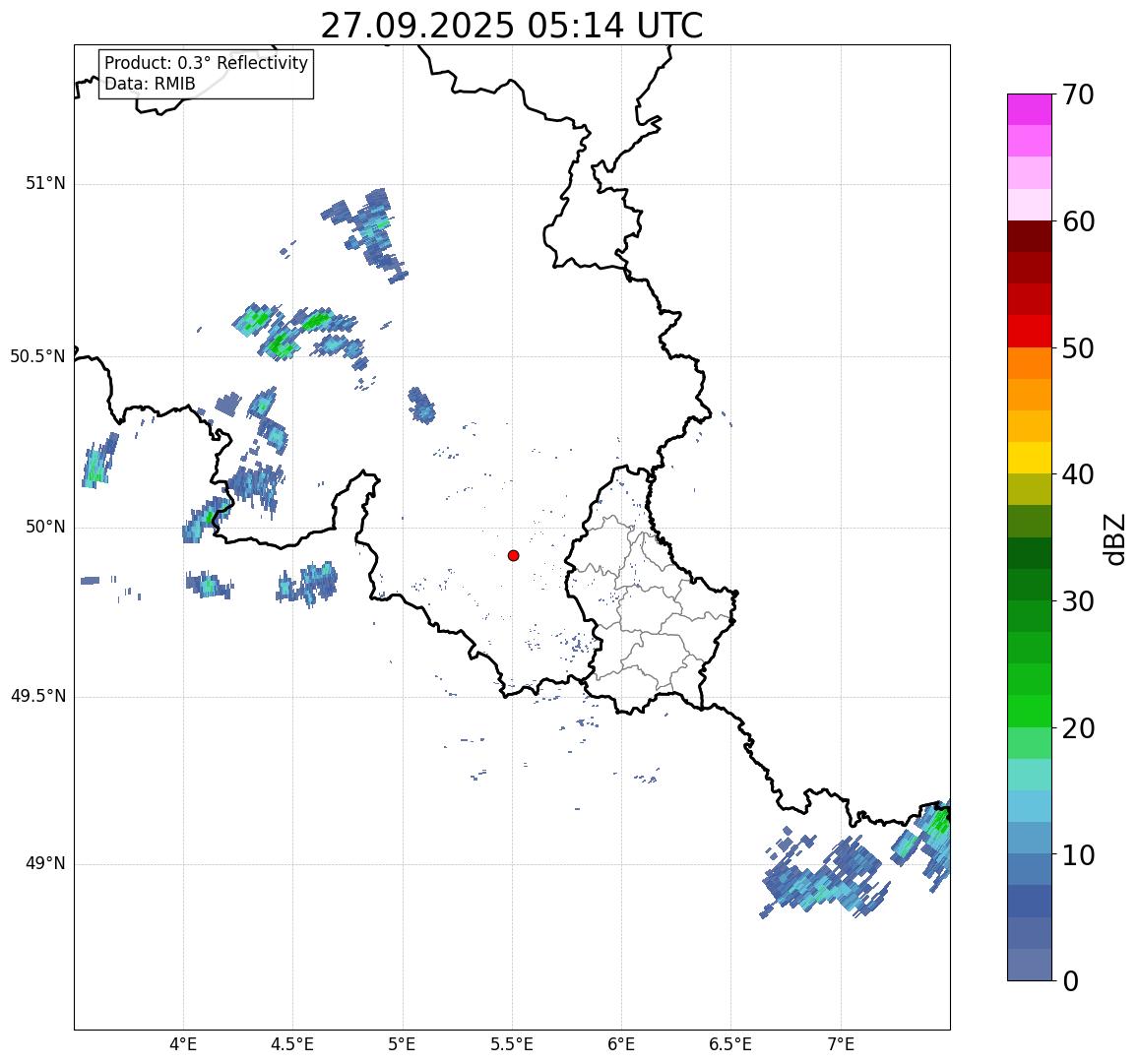This screenshot has width=1139, height=1064.
Task: Click the colorbar tick label "30"
Action: pyautogui.click(x=1078, y=601)
